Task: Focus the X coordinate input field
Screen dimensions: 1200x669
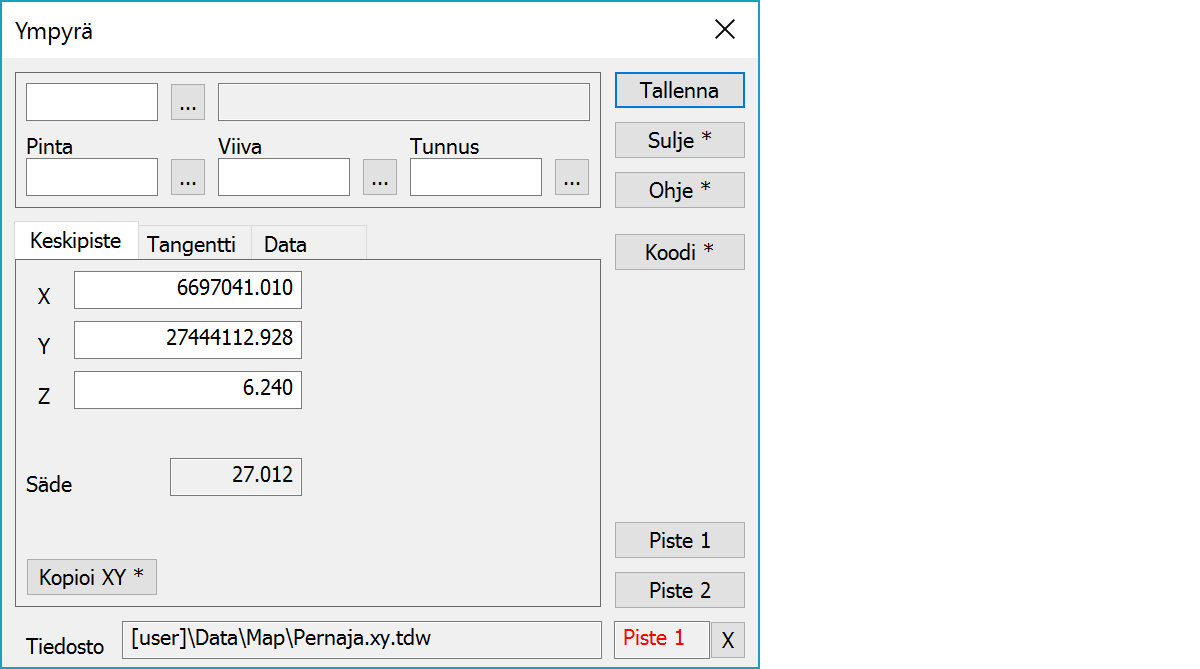Action: click(188, 290)
